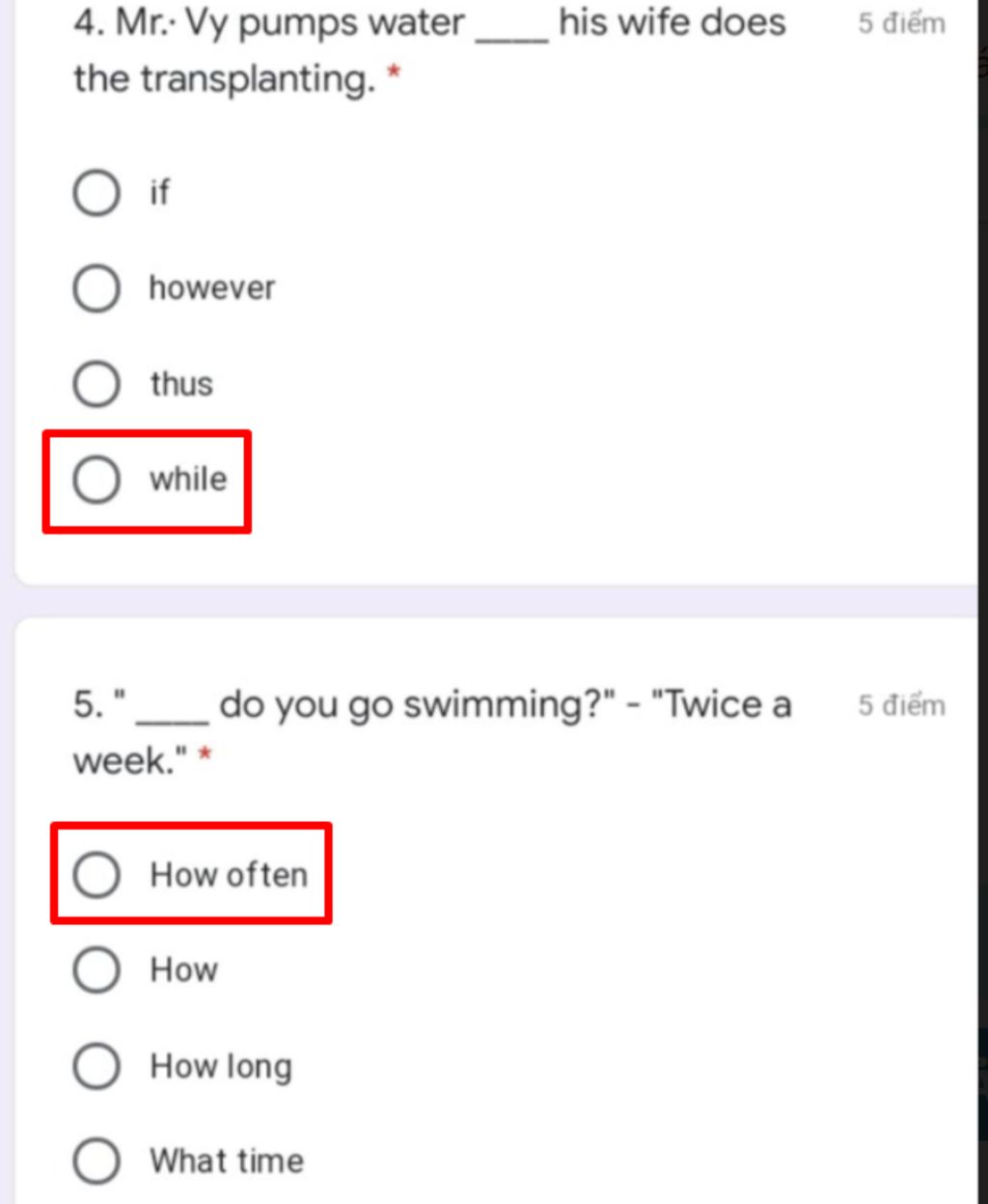Click question 4 text about Mr. Vy

click(x=429, y=50)
